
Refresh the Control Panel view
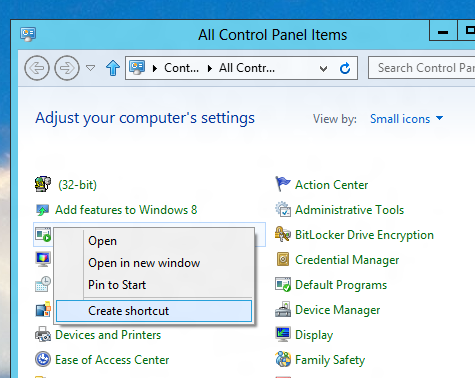tap(345, 68)
